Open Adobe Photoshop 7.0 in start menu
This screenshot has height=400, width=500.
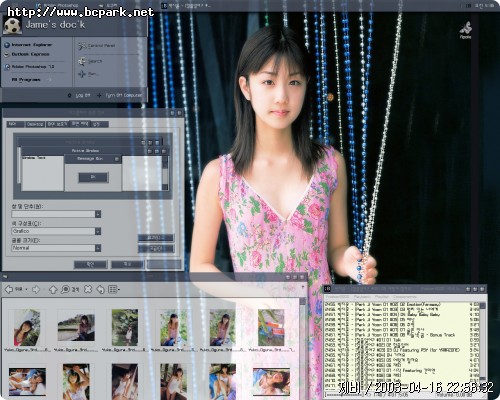click(x=29, y=67)
